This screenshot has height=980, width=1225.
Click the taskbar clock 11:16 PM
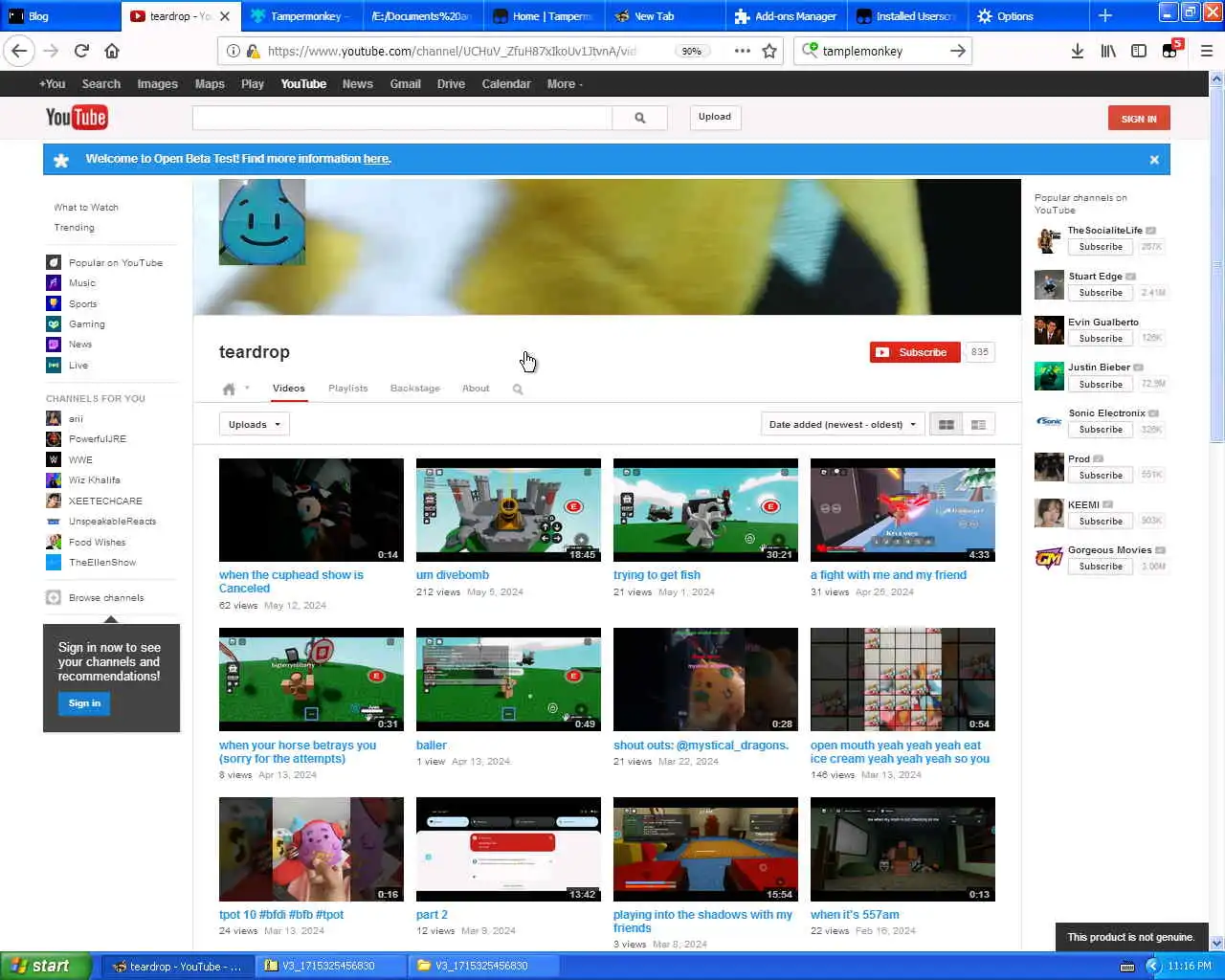1190,966
